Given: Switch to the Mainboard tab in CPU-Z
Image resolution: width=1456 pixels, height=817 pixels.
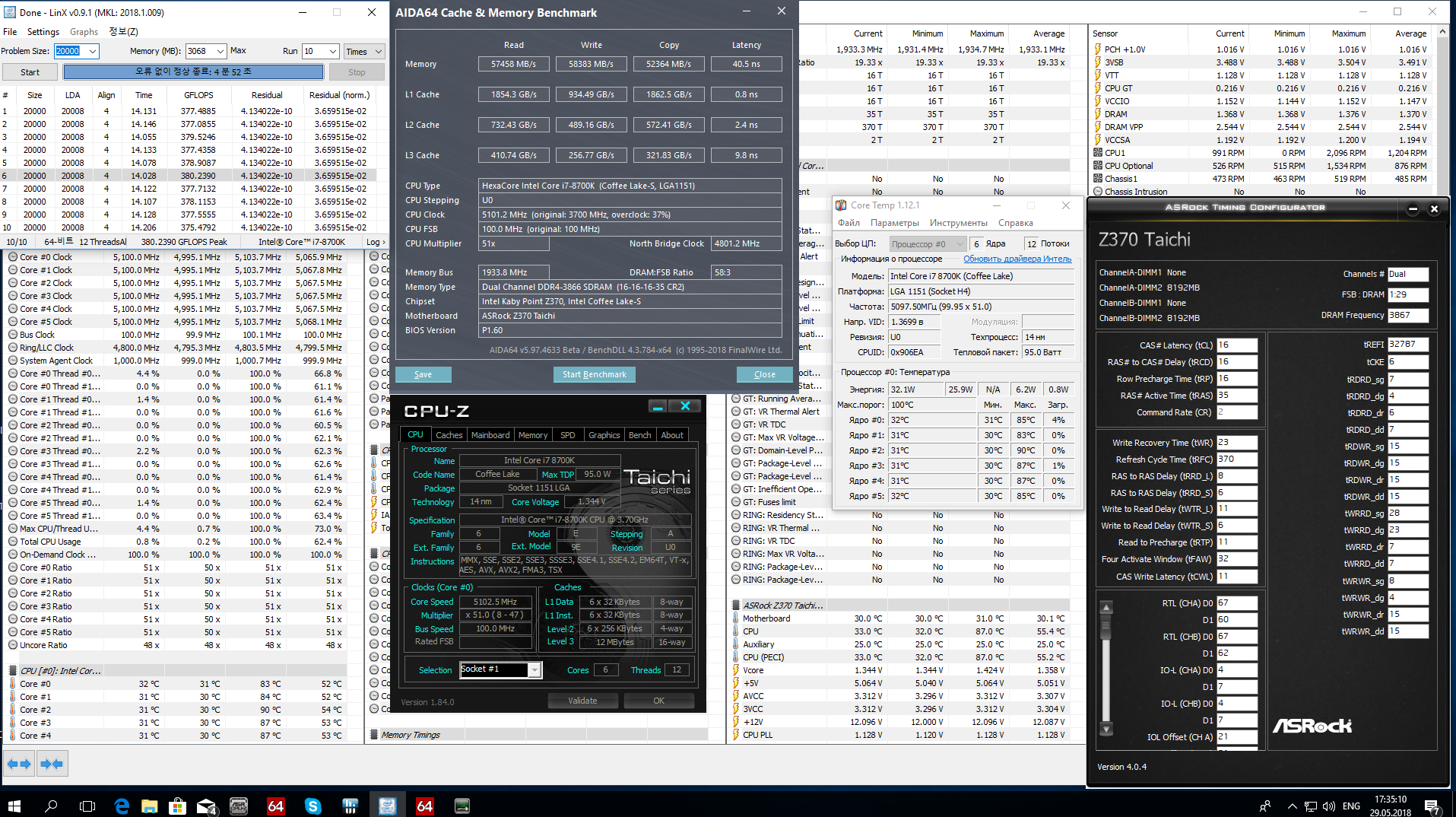Looking at the screenshot, I should [x=490, y=435].
